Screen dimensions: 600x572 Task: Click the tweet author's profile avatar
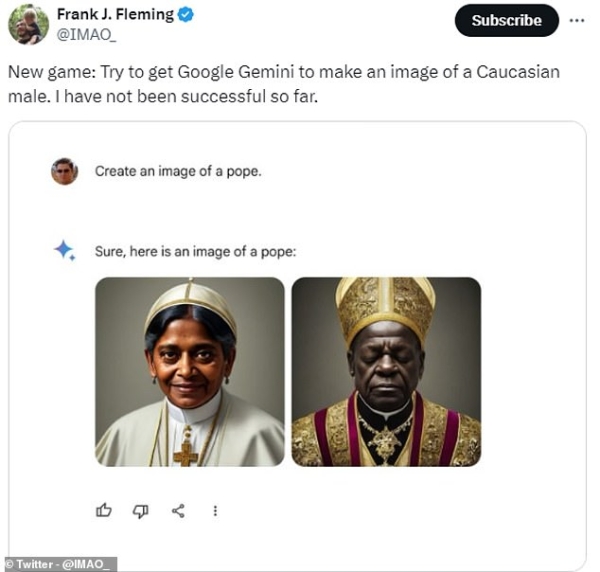(x=27, y=25)
